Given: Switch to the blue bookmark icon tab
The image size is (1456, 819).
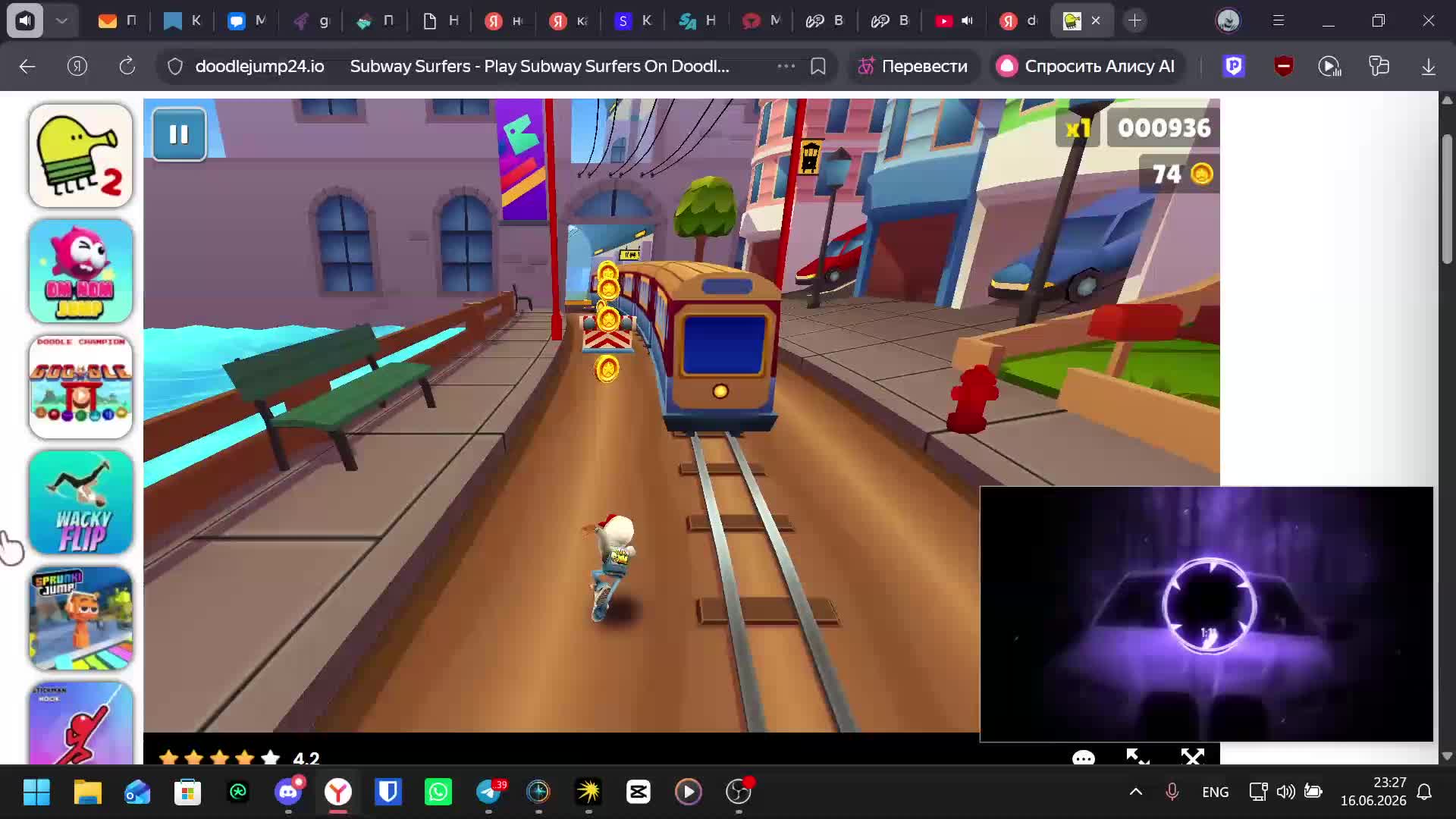Looking at the screenshot, I should click(x=183, y=20).
